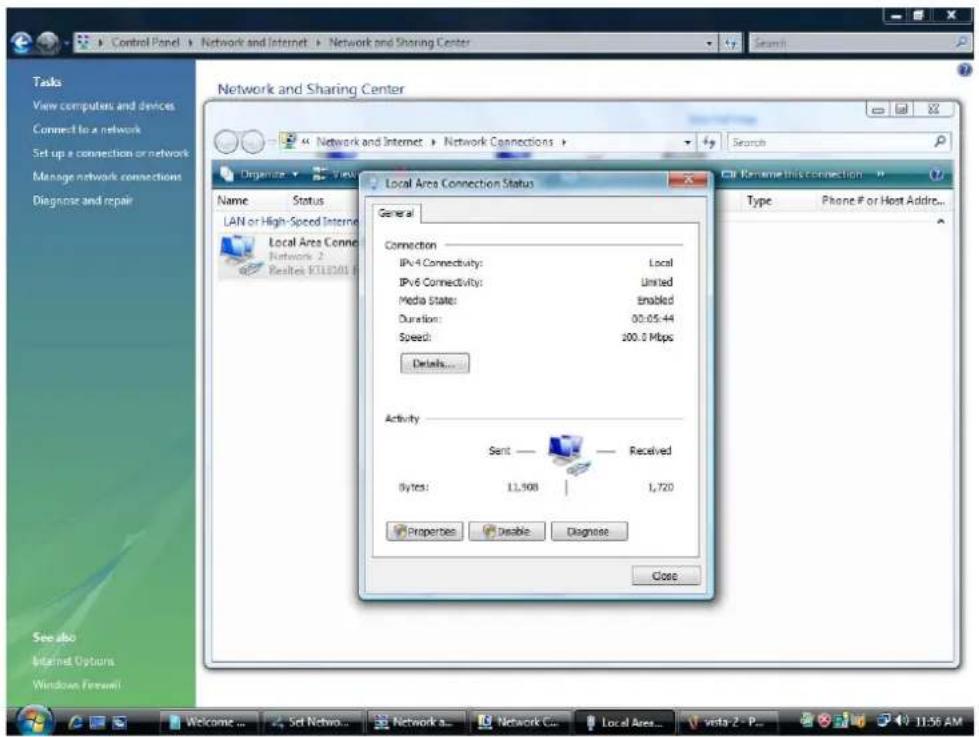Click the Control Panel address bar icon
Viewport: 979px width, 737px height.
pyautogui.click(x=84, y=42)
